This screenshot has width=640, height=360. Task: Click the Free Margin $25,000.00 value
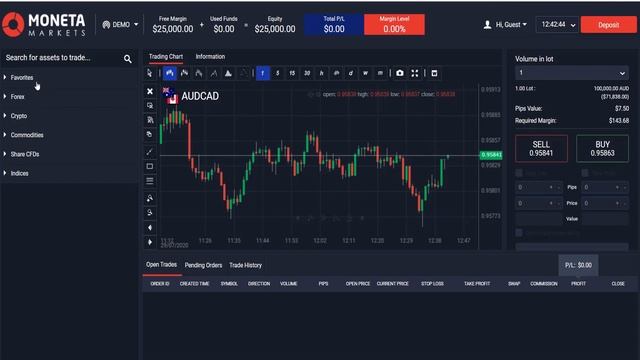click(173, 29)
